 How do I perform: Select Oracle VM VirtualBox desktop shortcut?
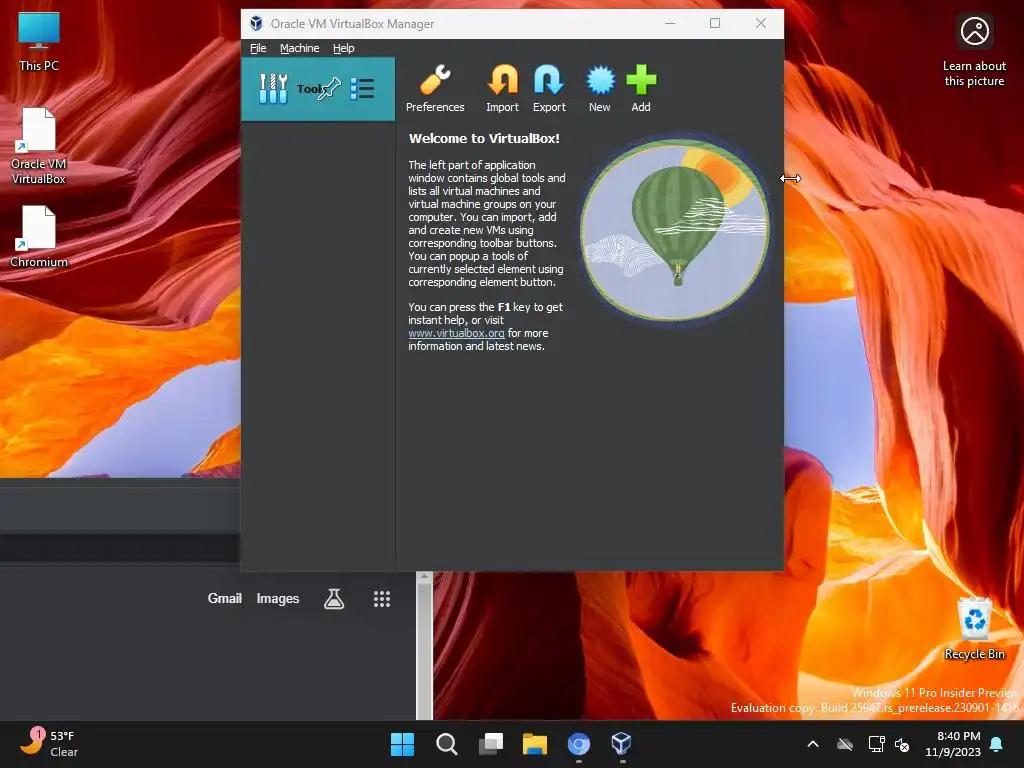[x=39, y=146]
